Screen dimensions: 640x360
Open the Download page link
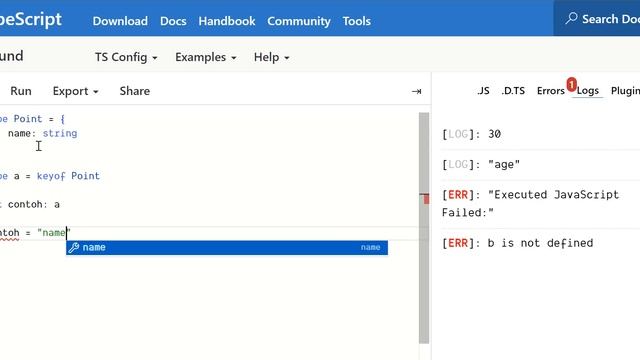click(x=120, y=21)
